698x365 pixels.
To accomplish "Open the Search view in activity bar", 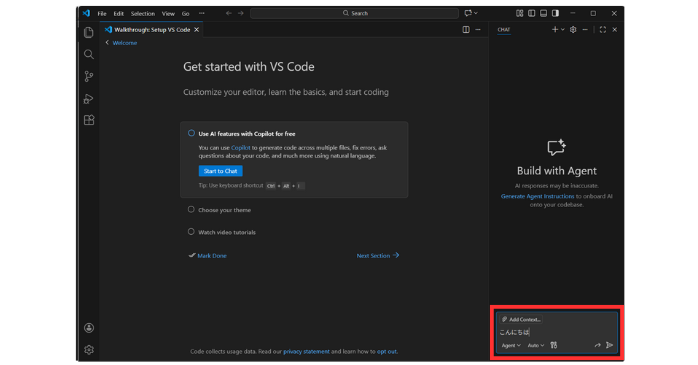I will (89, 54).
